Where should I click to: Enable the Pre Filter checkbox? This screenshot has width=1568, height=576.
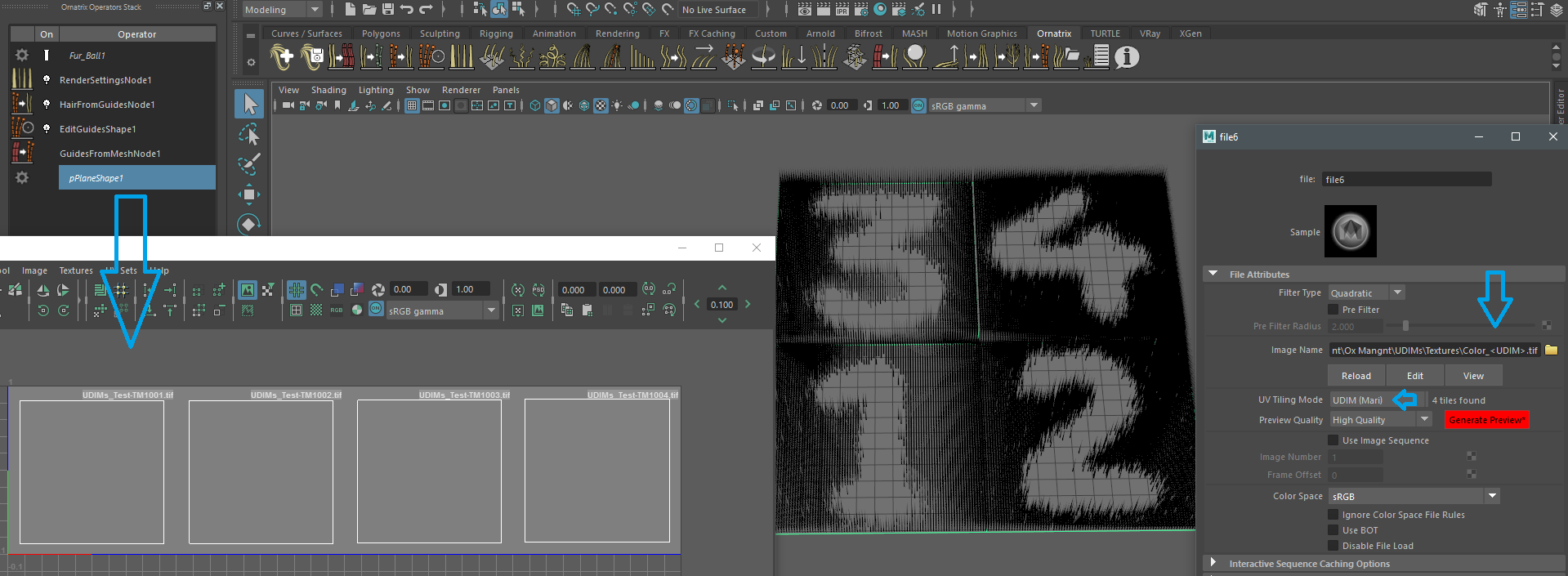coord(1333,310)
